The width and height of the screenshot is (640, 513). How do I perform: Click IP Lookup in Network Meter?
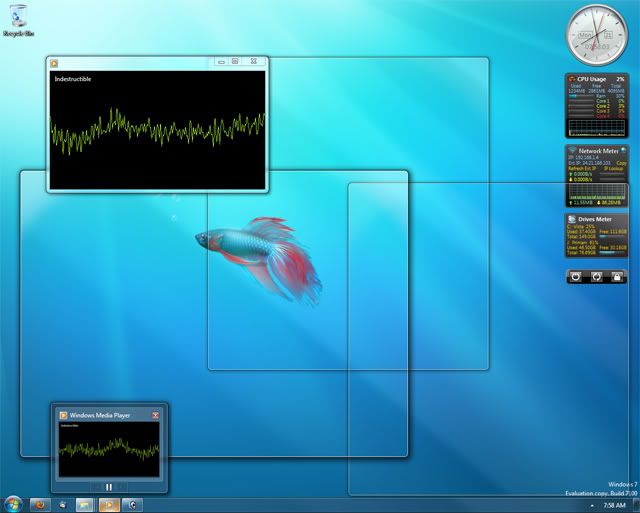pyautogui.click(x=615, y=168)
